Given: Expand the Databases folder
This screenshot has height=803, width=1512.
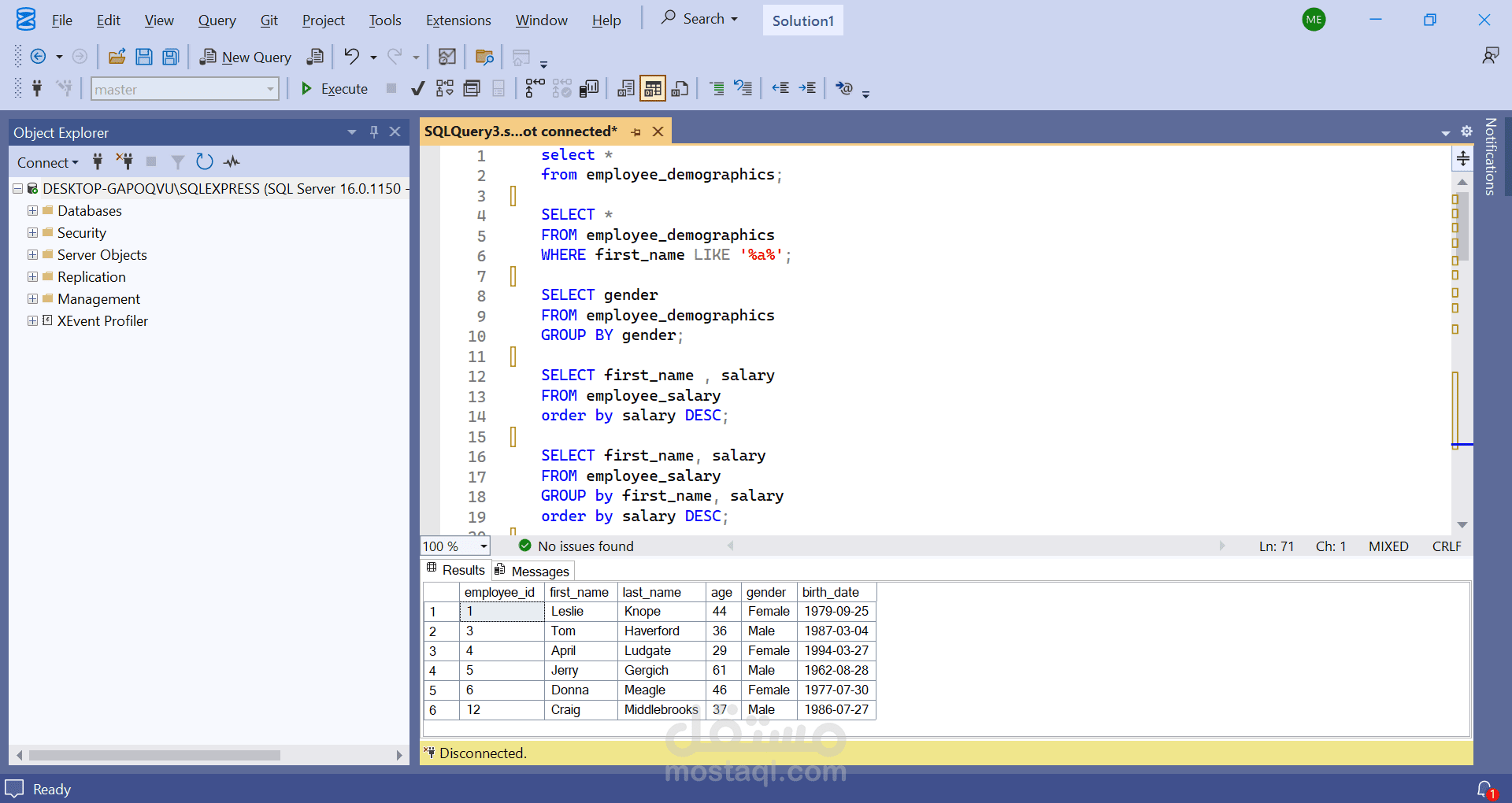Looking at the screenshot, I should (x=32, y=211).
